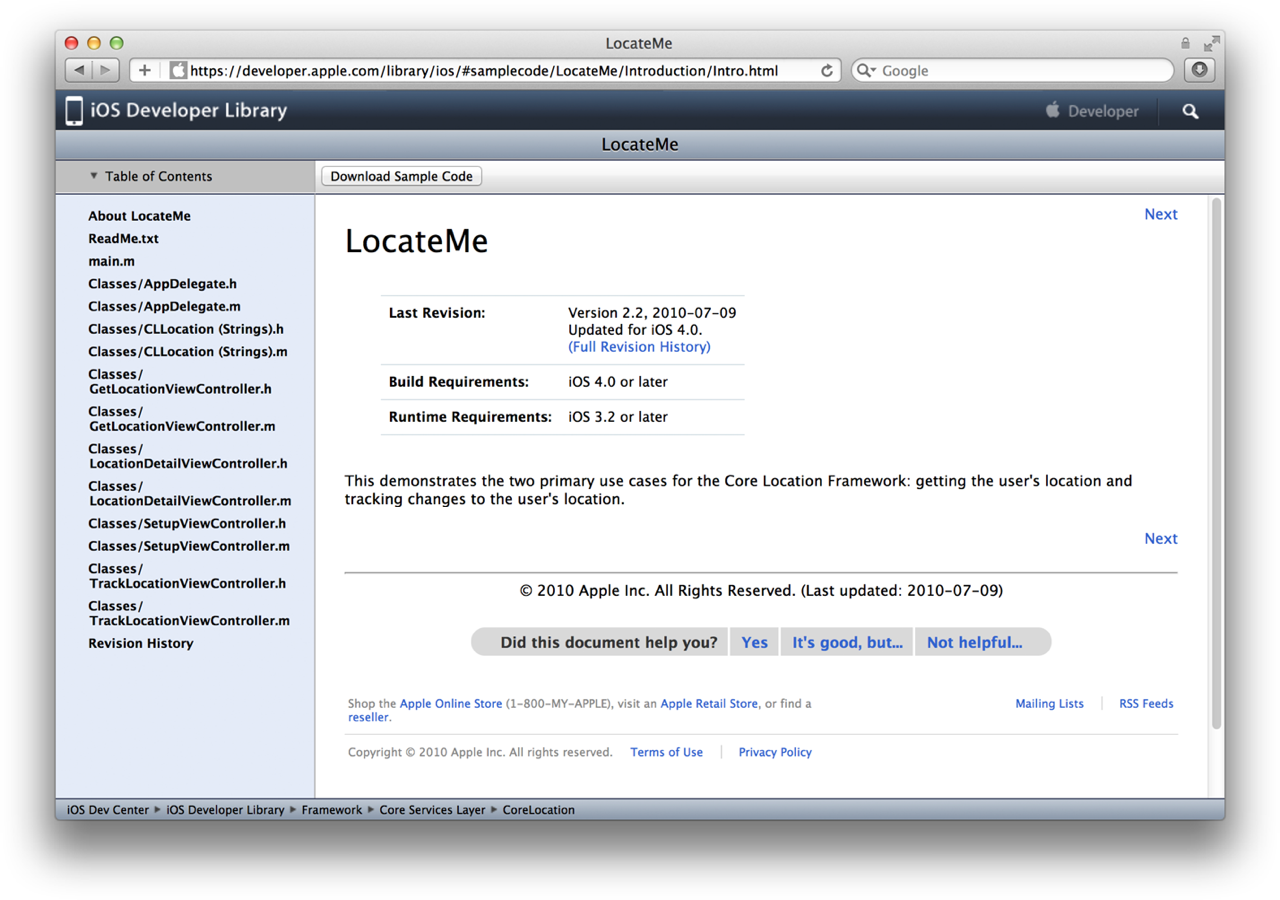Open Privacy Policy link
1280x900 pixels.
[775, 752]
